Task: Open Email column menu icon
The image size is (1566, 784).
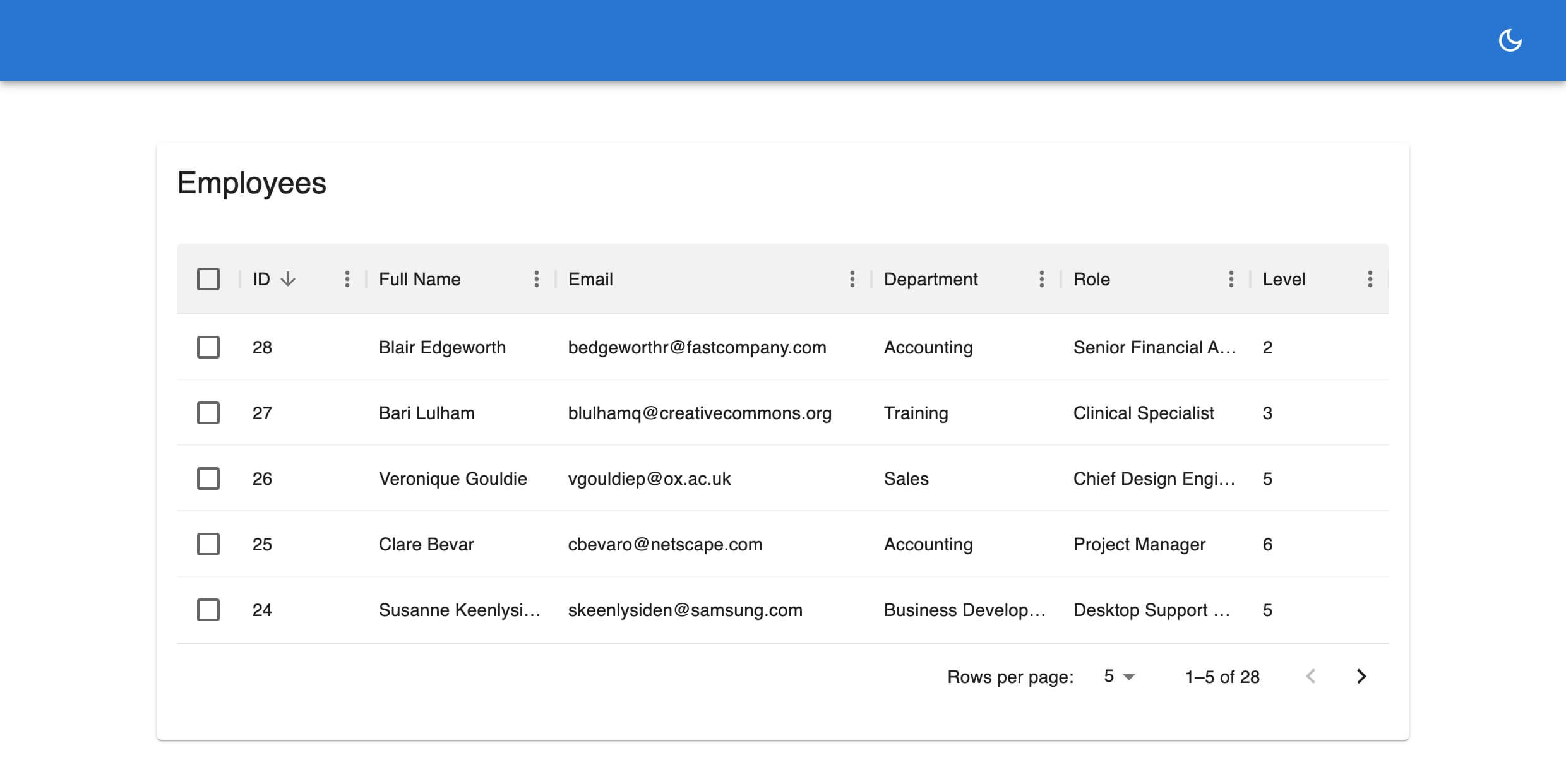Action: pyautogui.click(x=852, y=279)
